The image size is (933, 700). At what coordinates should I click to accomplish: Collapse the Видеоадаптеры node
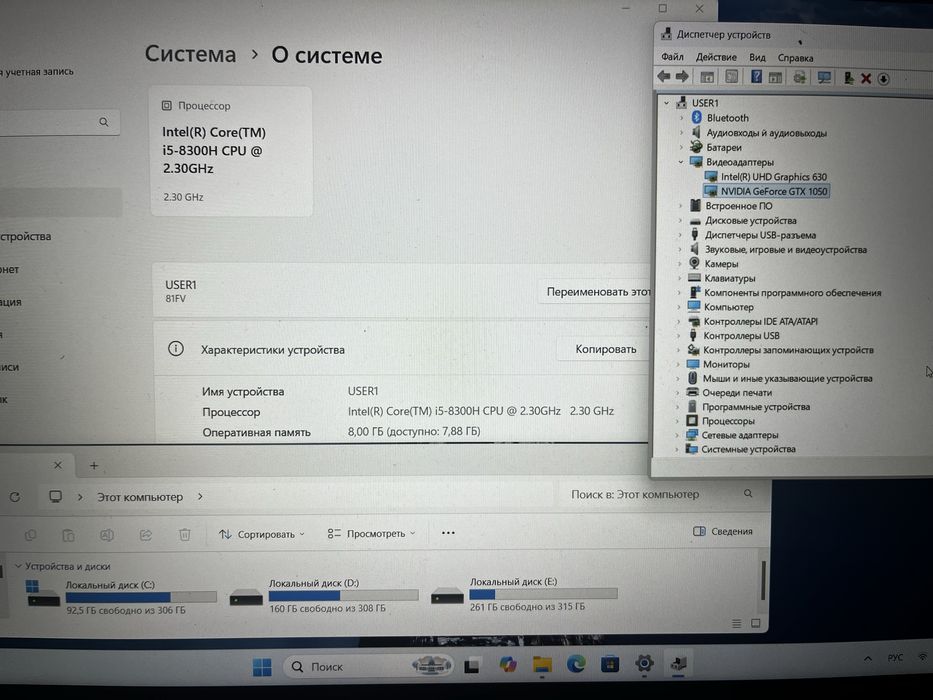681,162
